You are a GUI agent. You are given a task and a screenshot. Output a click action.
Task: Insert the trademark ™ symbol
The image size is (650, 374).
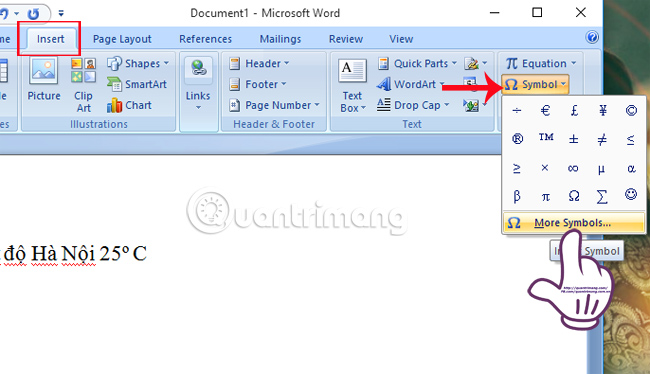point(546,137)
